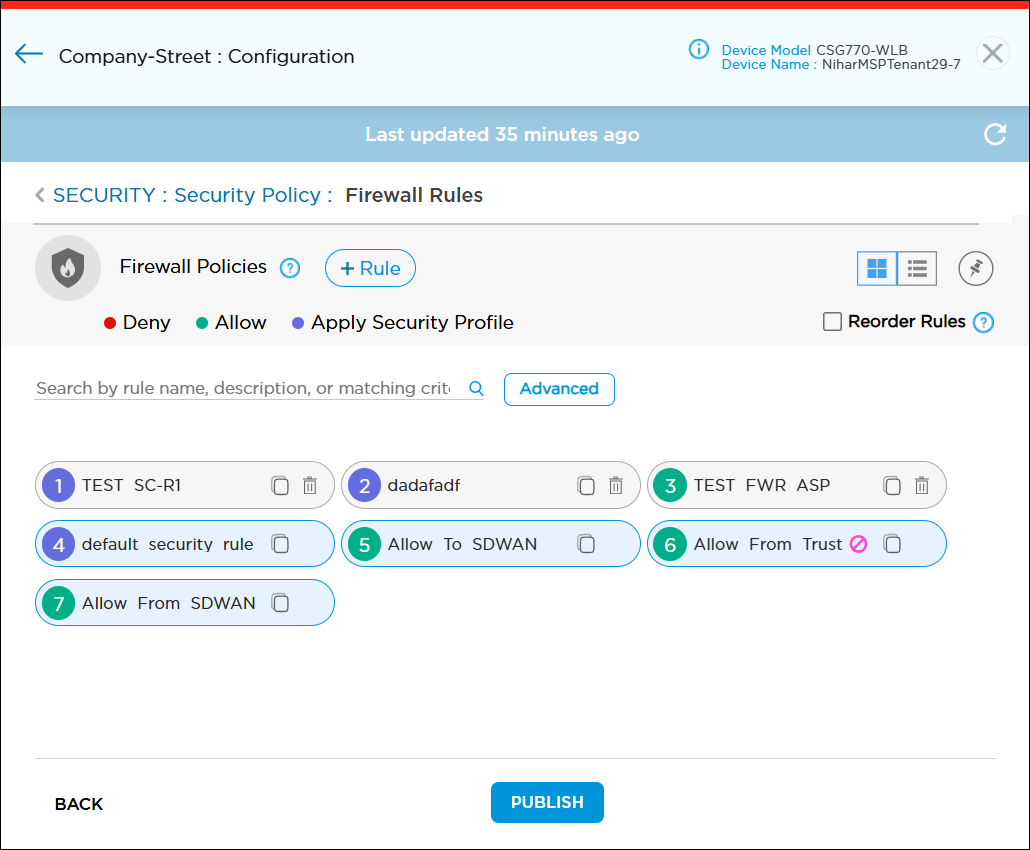1030x850 pixels.
Task: Open the Security Policy breadcrumb
Action: (247, 195)
